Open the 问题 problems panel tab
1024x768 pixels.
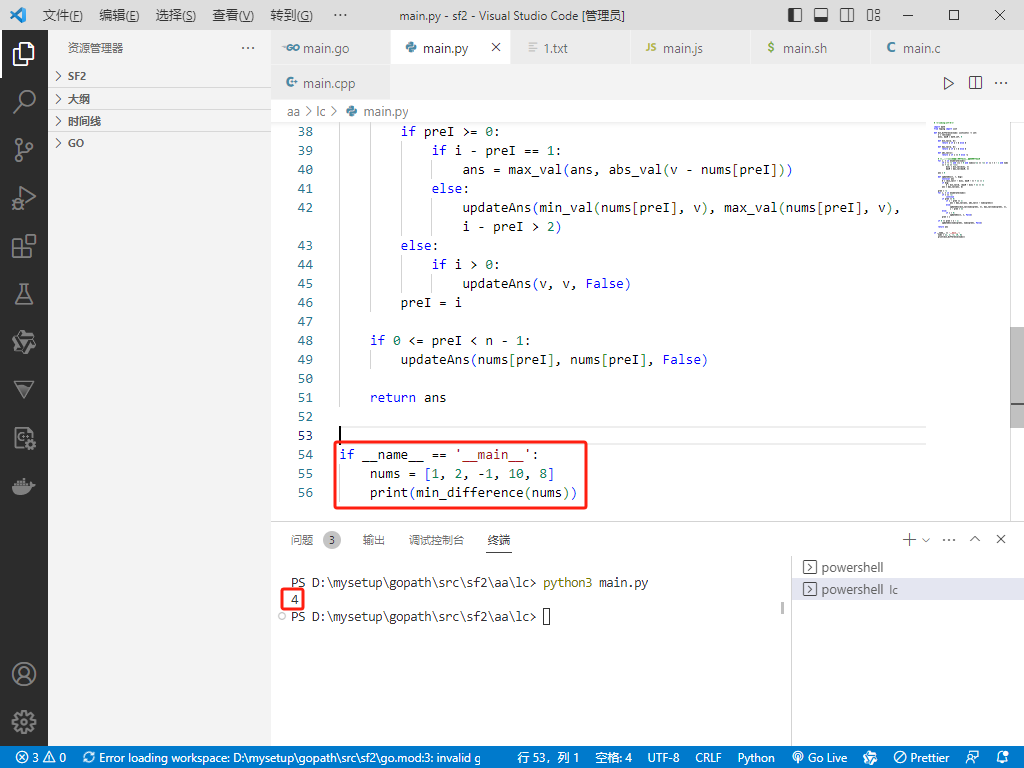click(315, 540)
